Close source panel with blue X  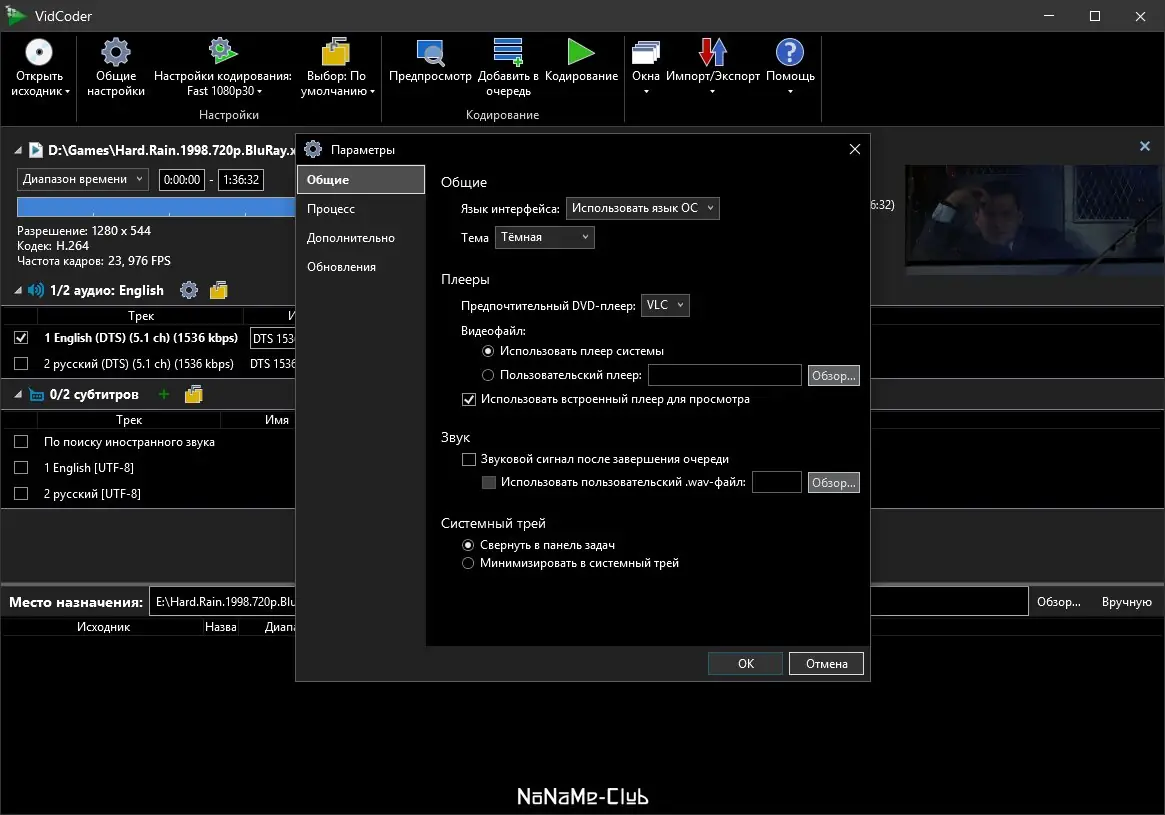(x=1145, y=146)
